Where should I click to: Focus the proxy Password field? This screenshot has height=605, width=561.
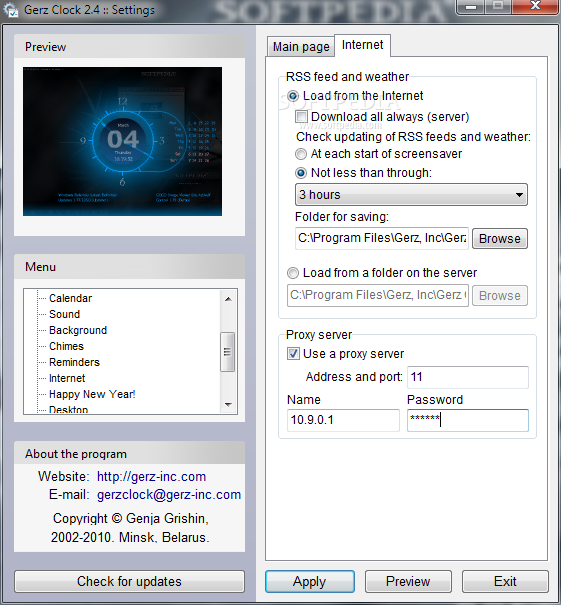coord(468,420)
